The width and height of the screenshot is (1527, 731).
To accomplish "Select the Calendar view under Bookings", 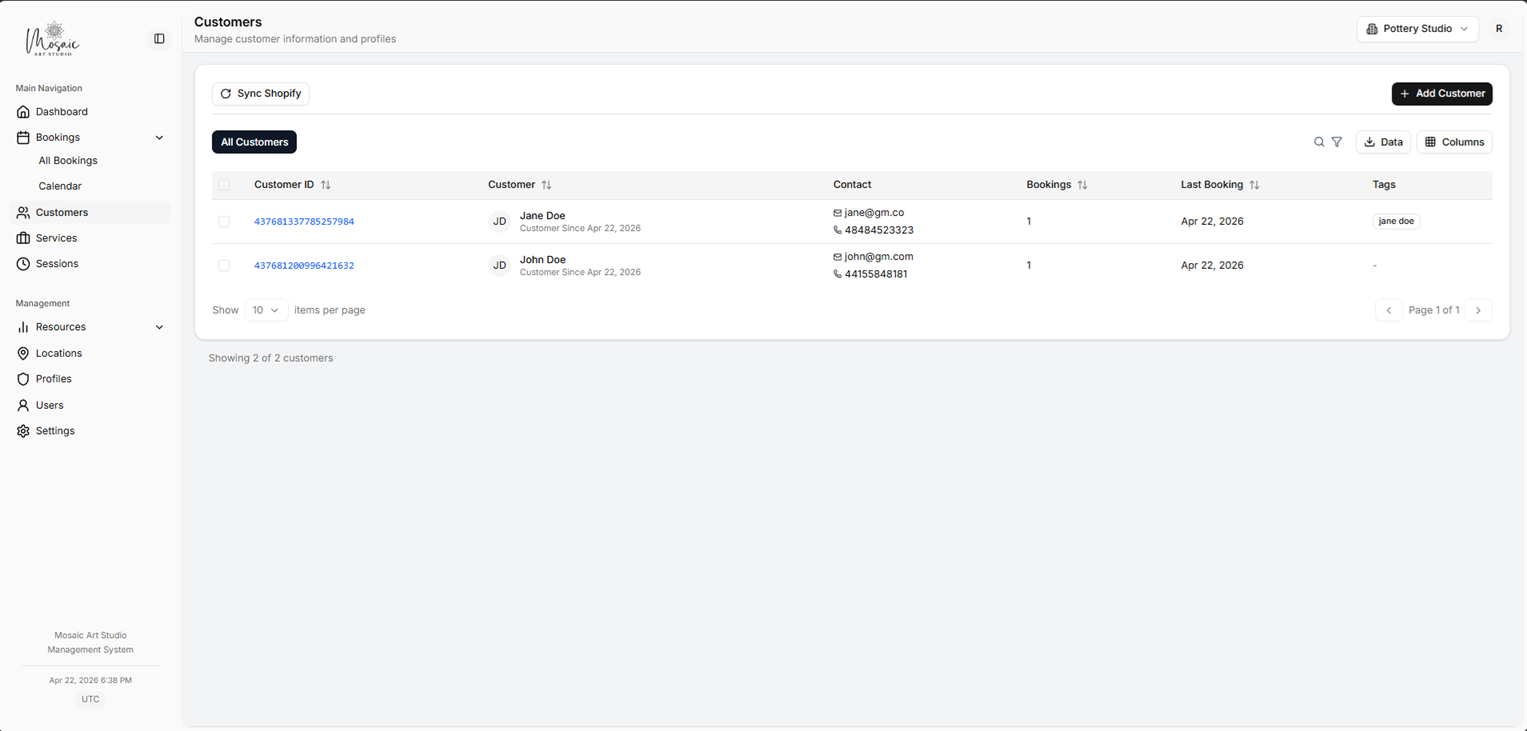I will (60, 186).
